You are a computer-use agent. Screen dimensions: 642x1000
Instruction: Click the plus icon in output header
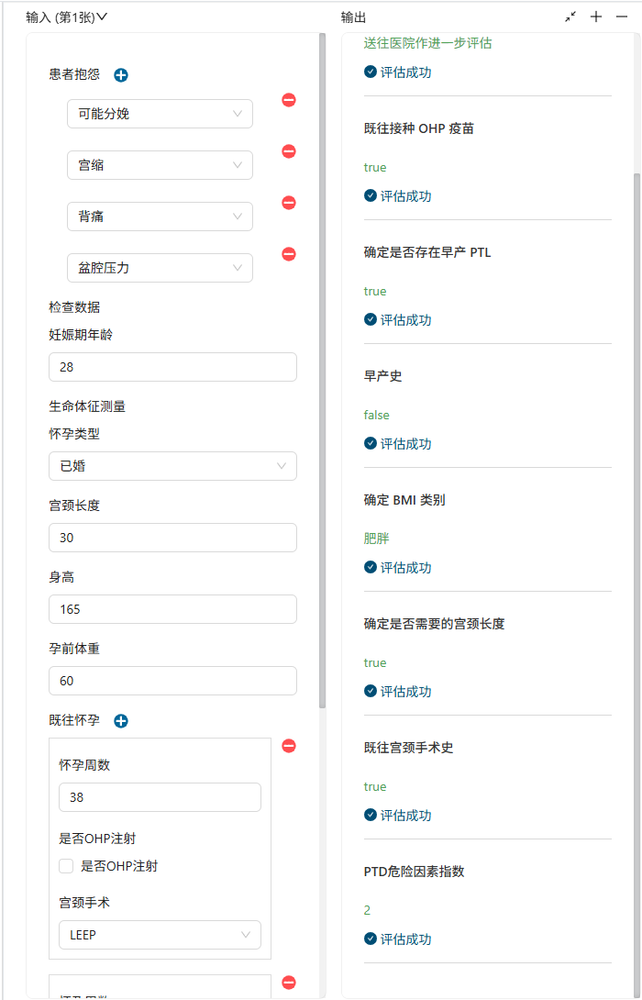(x=596, y=17)
